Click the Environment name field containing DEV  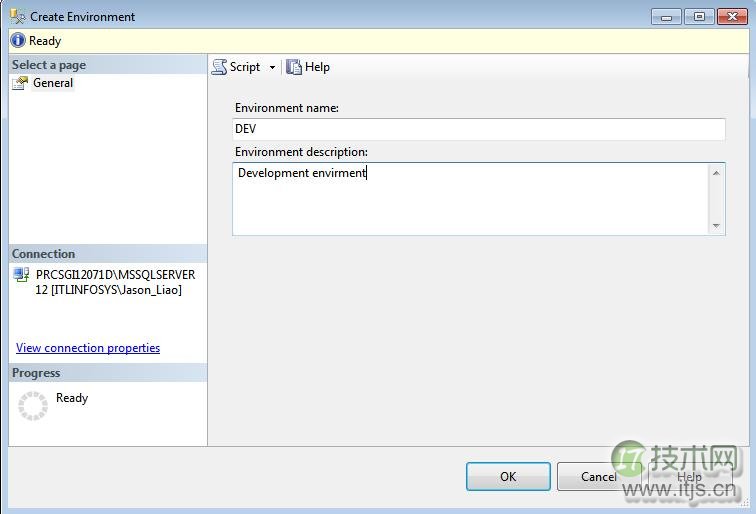click(478, 129)
